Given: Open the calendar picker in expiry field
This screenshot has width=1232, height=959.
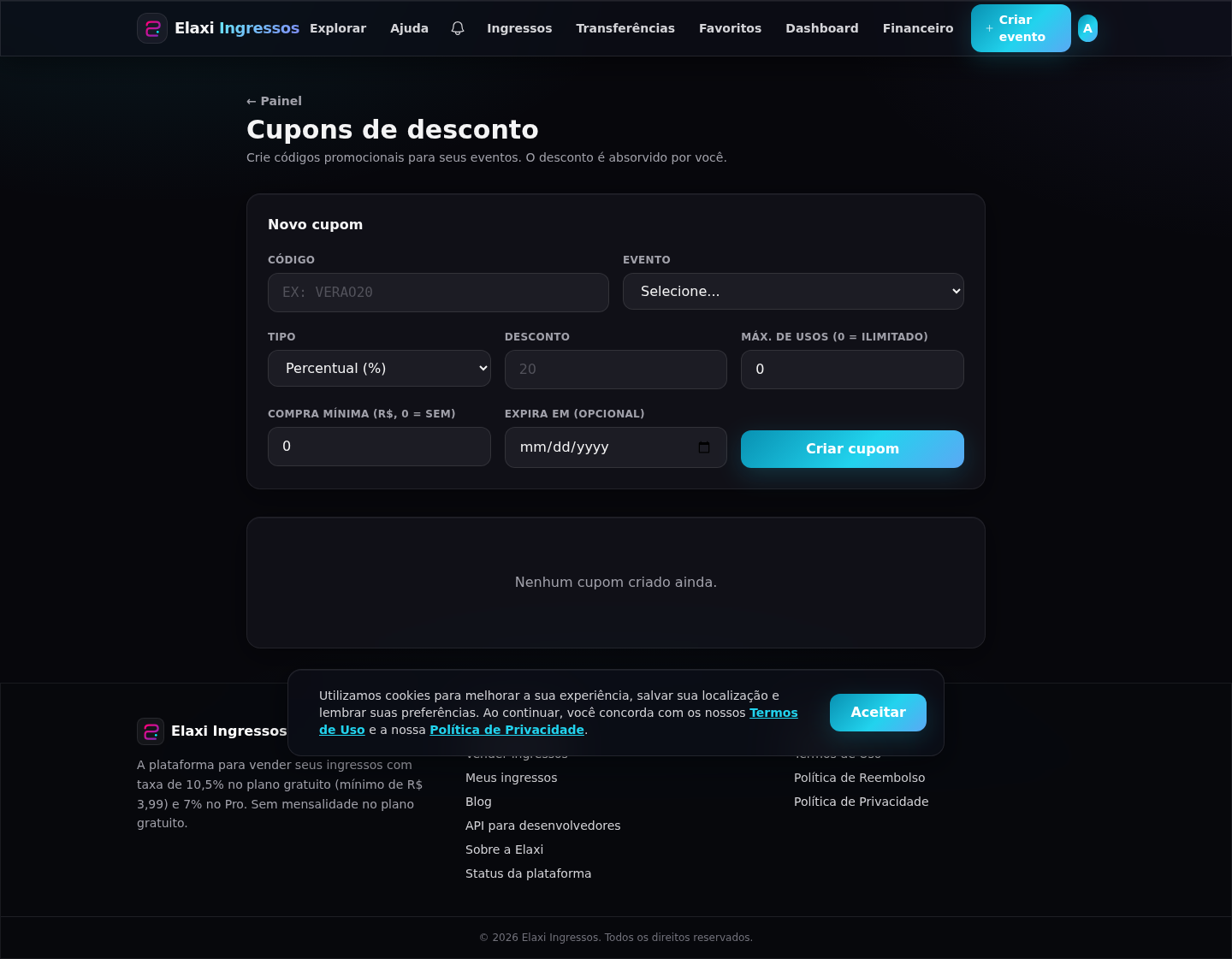Looking at the screenshot, I should (704, 447).
